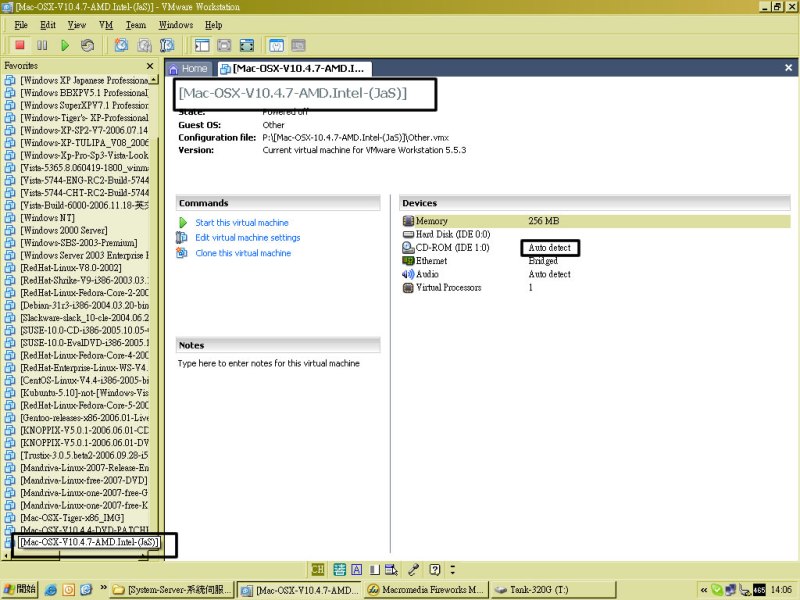Screen dimensions: 800x600
Task: Click the Revert to Snapshot toolbar icon
Action: tap(144, 45)
